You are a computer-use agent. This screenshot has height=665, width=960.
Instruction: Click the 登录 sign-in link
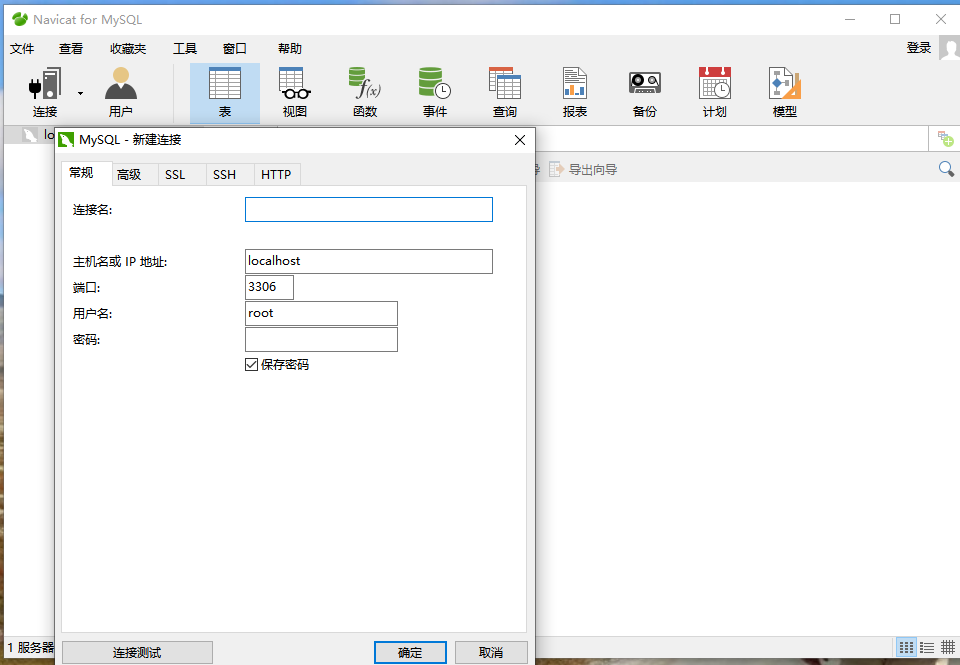click(918, 48)
